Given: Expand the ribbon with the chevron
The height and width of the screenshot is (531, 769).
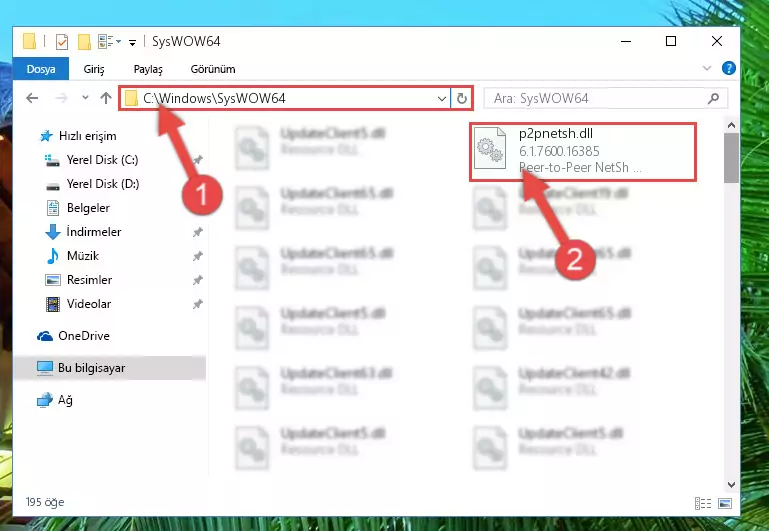Looking at the screenshot, I should point(707,68).
